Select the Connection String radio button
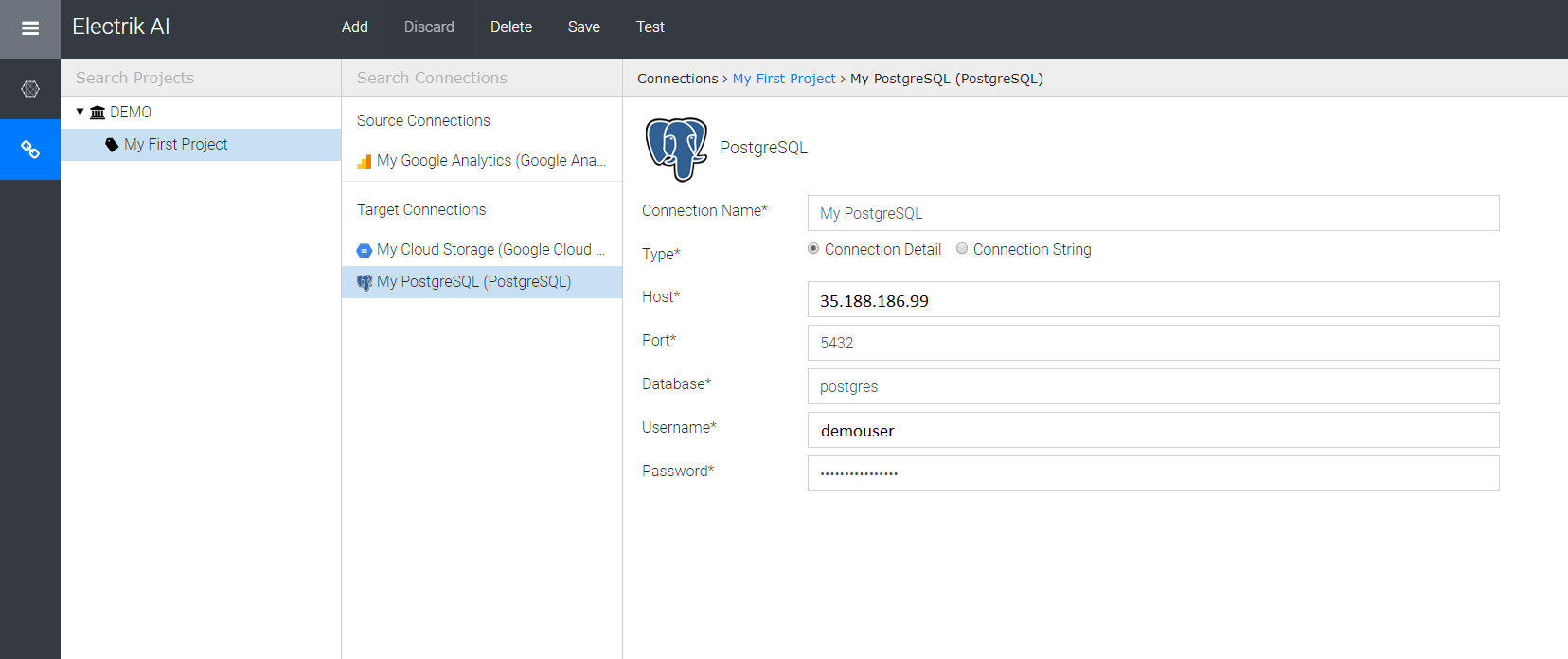The width and height of the screenshot is (1568, 659). [962, 249]
